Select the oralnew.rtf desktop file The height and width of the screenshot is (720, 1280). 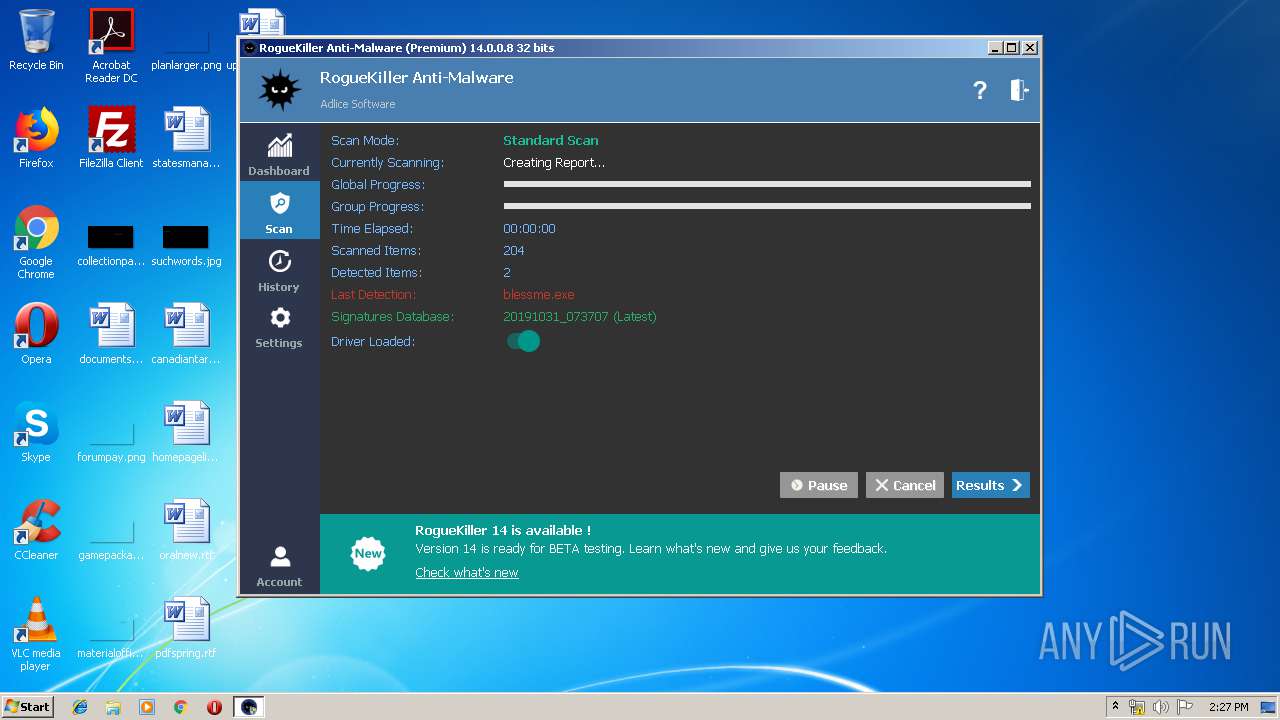pos(186,530)
